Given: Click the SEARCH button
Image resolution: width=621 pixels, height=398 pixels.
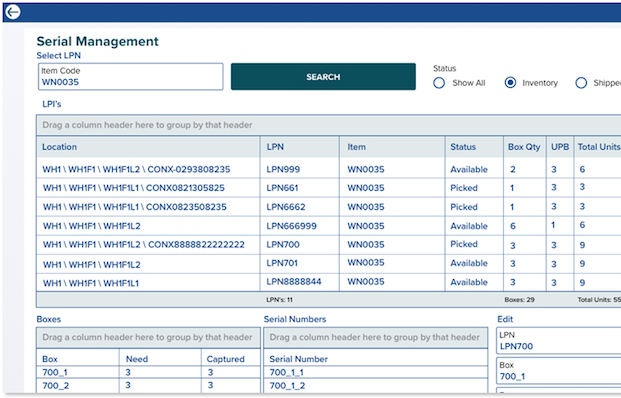Looking at the screenshot, I should pyautogui.click(x=323, y=76).
